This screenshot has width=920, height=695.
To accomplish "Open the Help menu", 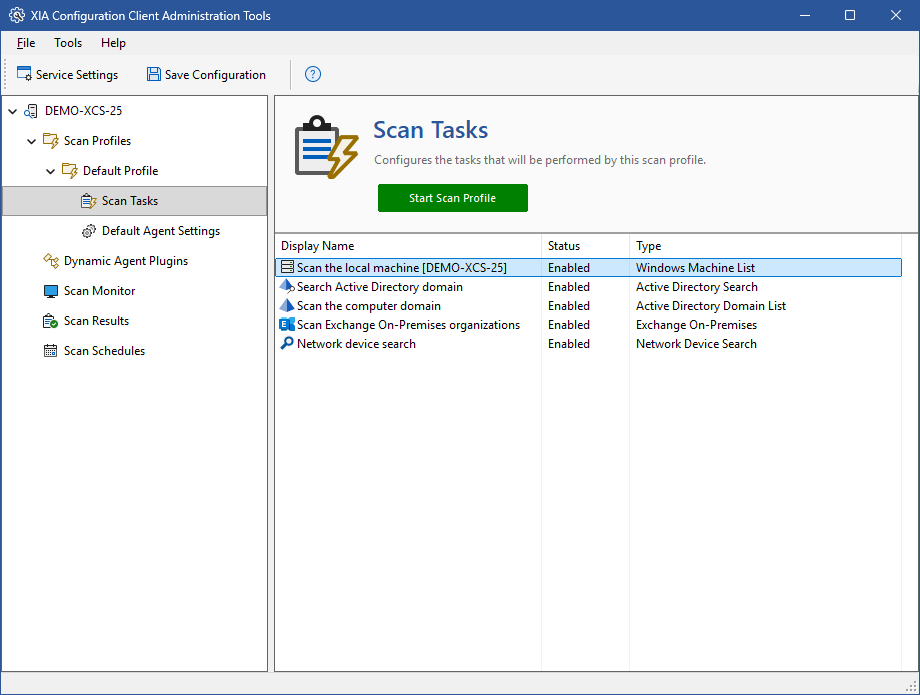I will pos(113,43).
